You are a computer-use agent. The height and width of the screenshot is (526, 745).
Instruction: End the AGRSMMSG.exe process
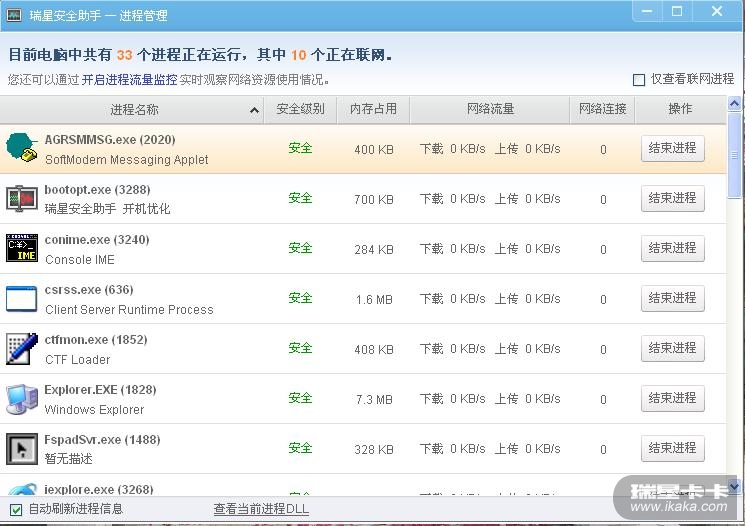pos(672,148)
